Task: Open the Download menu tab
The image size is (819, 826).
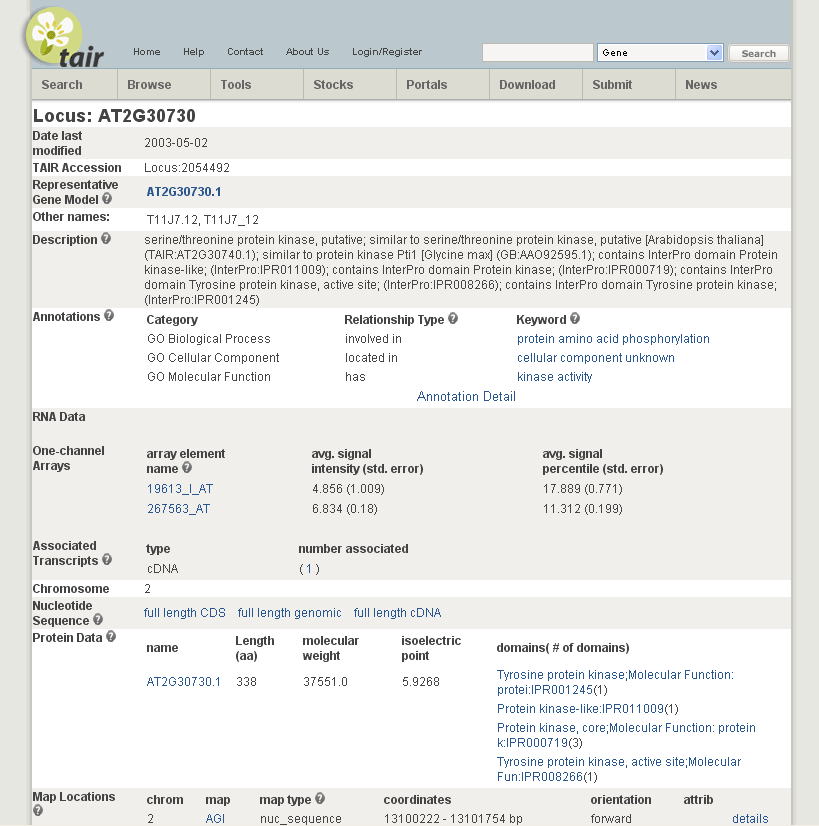Action: [536, 84]
